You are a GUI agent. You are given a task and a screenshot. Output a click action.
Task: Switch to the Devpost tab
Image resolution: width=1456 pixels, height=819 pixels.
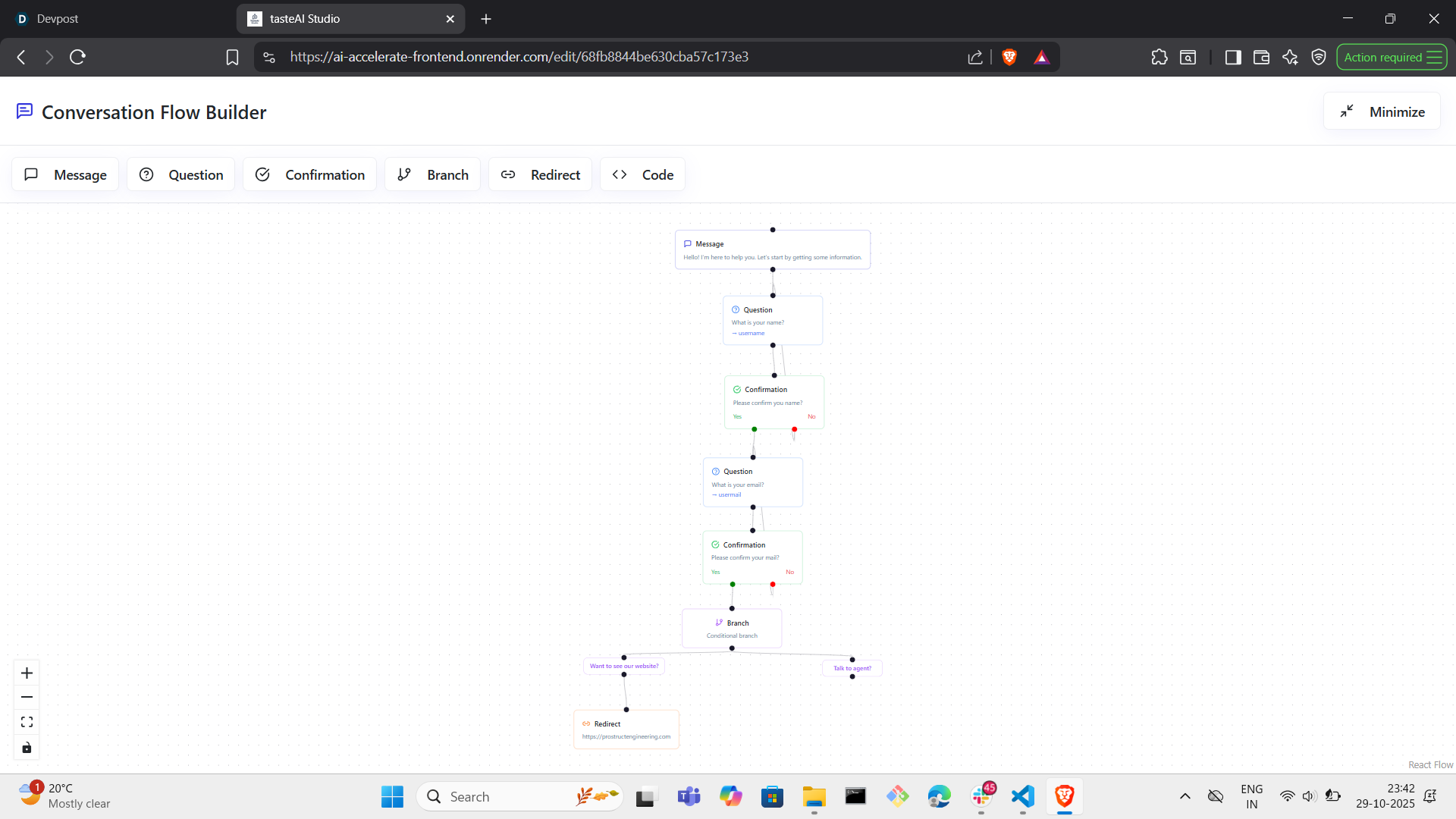coord(58,18)
